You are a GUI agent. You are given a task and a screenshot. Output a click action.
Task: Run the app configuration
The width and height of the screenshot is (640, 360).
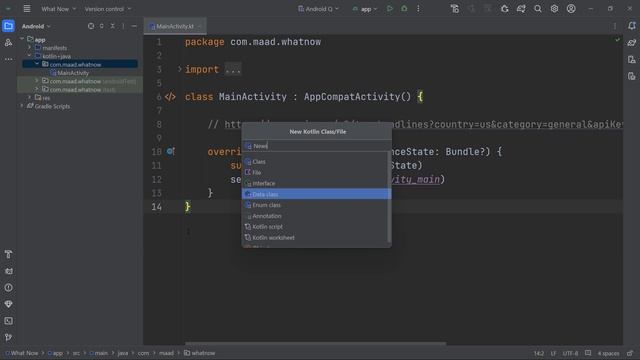click(390, 9)
